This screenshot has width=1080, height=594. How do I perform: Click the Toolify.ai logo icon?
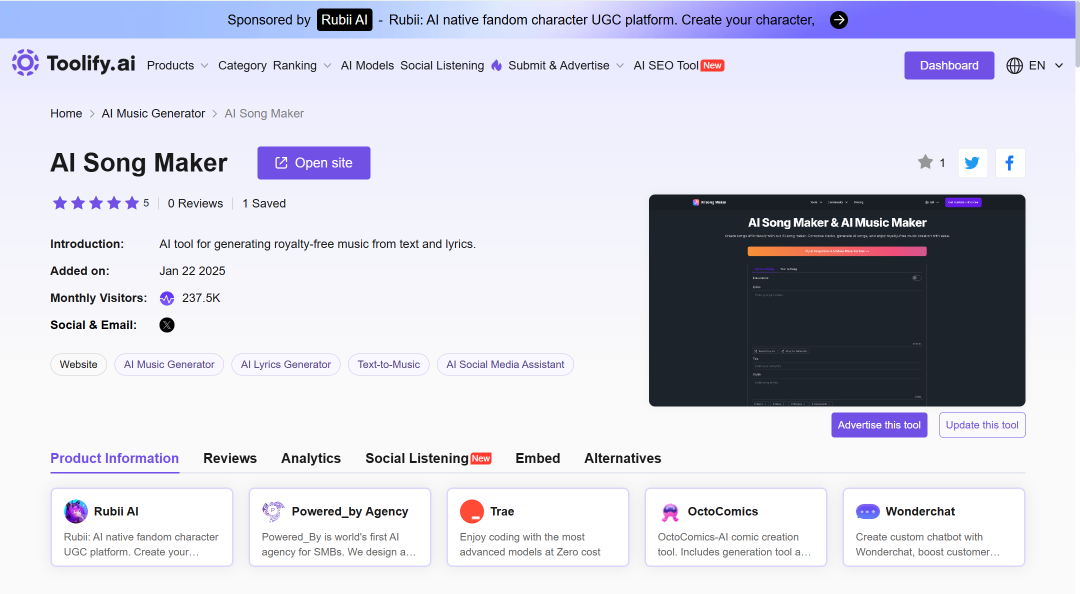point(25,63)
